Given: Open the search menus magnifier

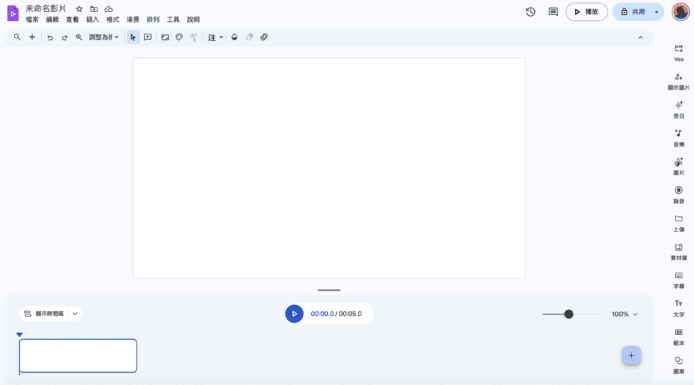Looking at the screenshot, I should point(17,37).
